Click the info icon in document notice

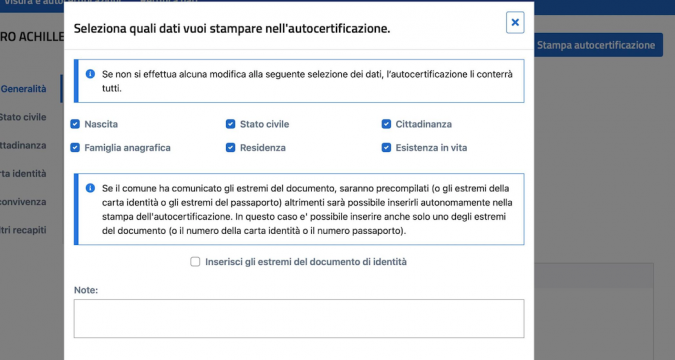coord(90,188)
